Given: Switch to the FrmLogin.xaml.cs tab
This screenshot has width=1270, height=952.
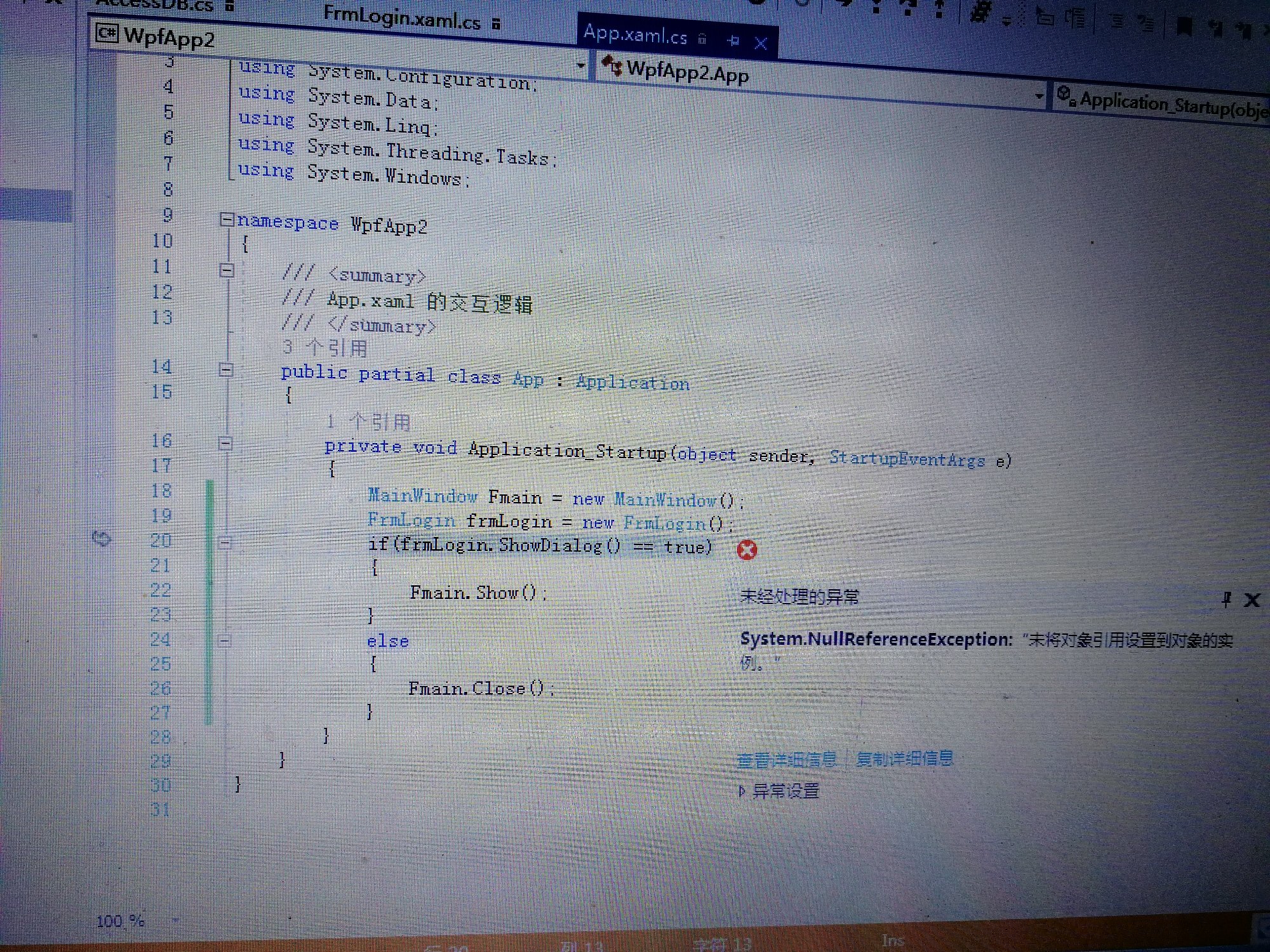Looking at the screenshot, I should point(401,18).
